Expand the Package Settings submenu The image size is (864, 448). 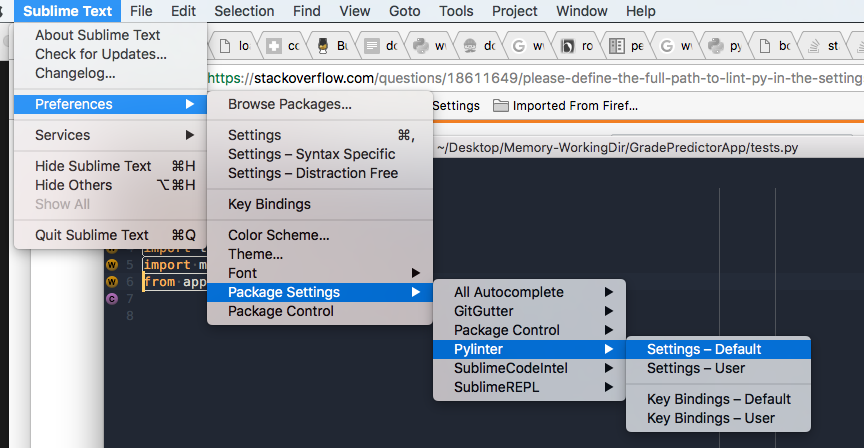pyautogui.click(x=320, y=292)
